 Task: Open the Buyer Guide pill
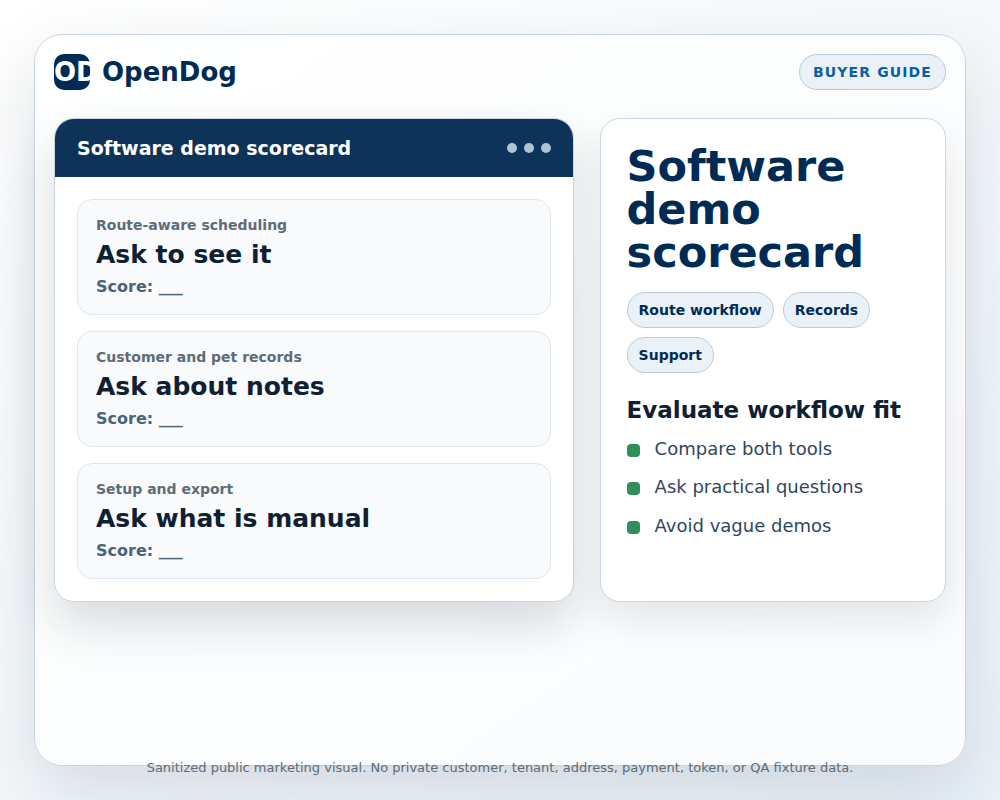[872, 72]
